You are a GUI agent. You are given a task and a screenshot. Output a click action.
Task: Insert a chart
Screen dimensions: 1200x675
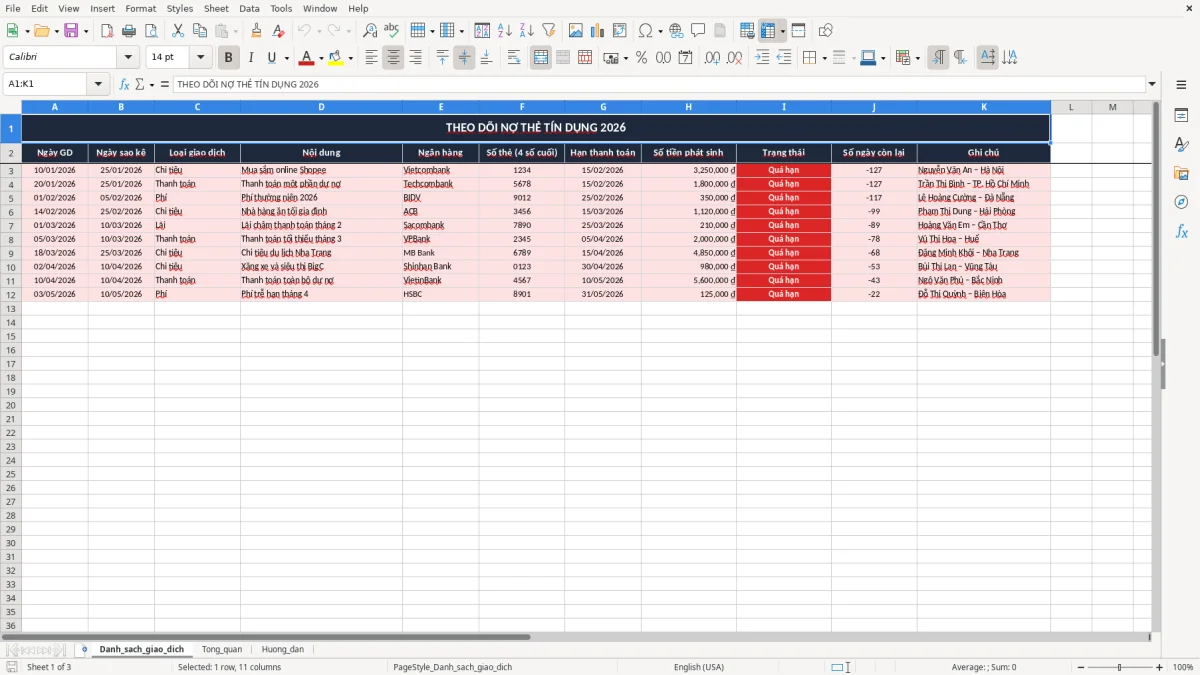[x=598, y=31]
